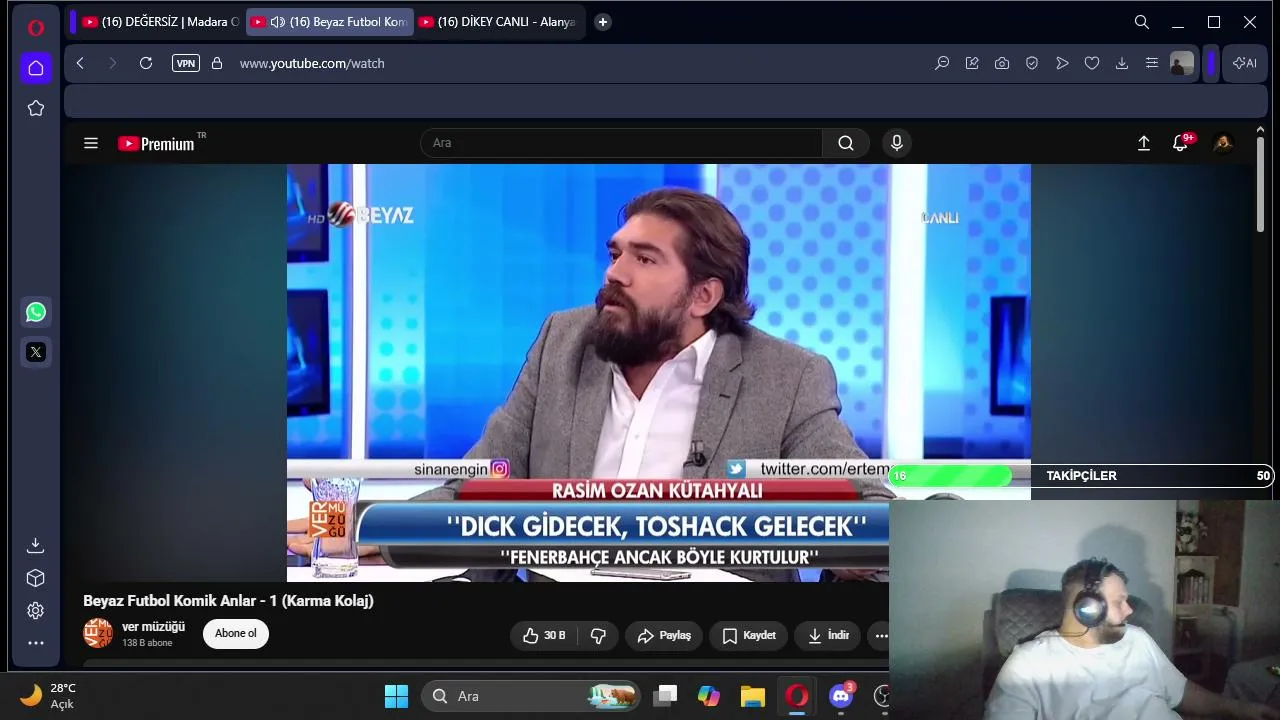Like the video (30 B)
The width and height of the screenshot is (1280, 720).
(544, 635)
